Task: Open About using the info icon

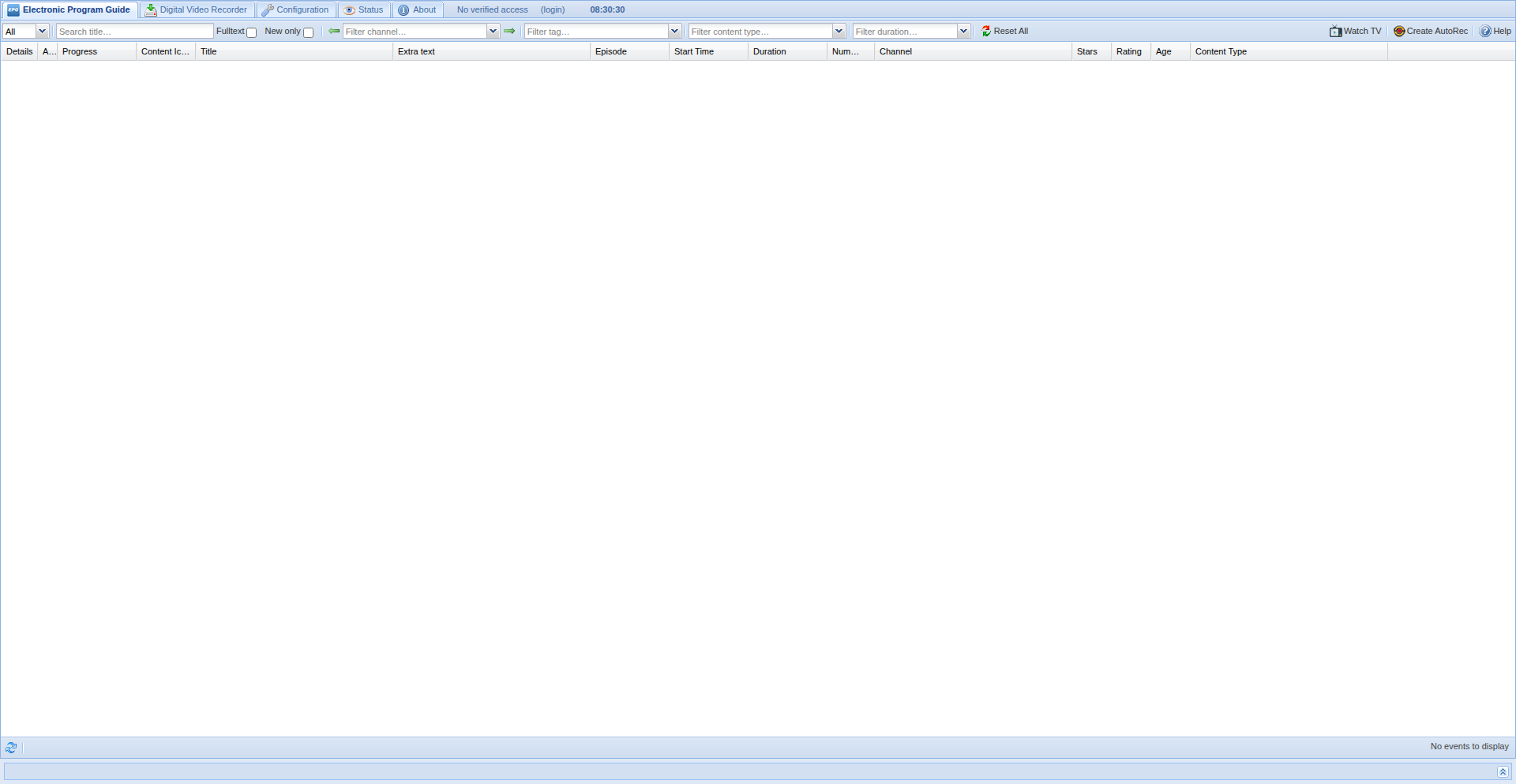Action: click(403, 9)
